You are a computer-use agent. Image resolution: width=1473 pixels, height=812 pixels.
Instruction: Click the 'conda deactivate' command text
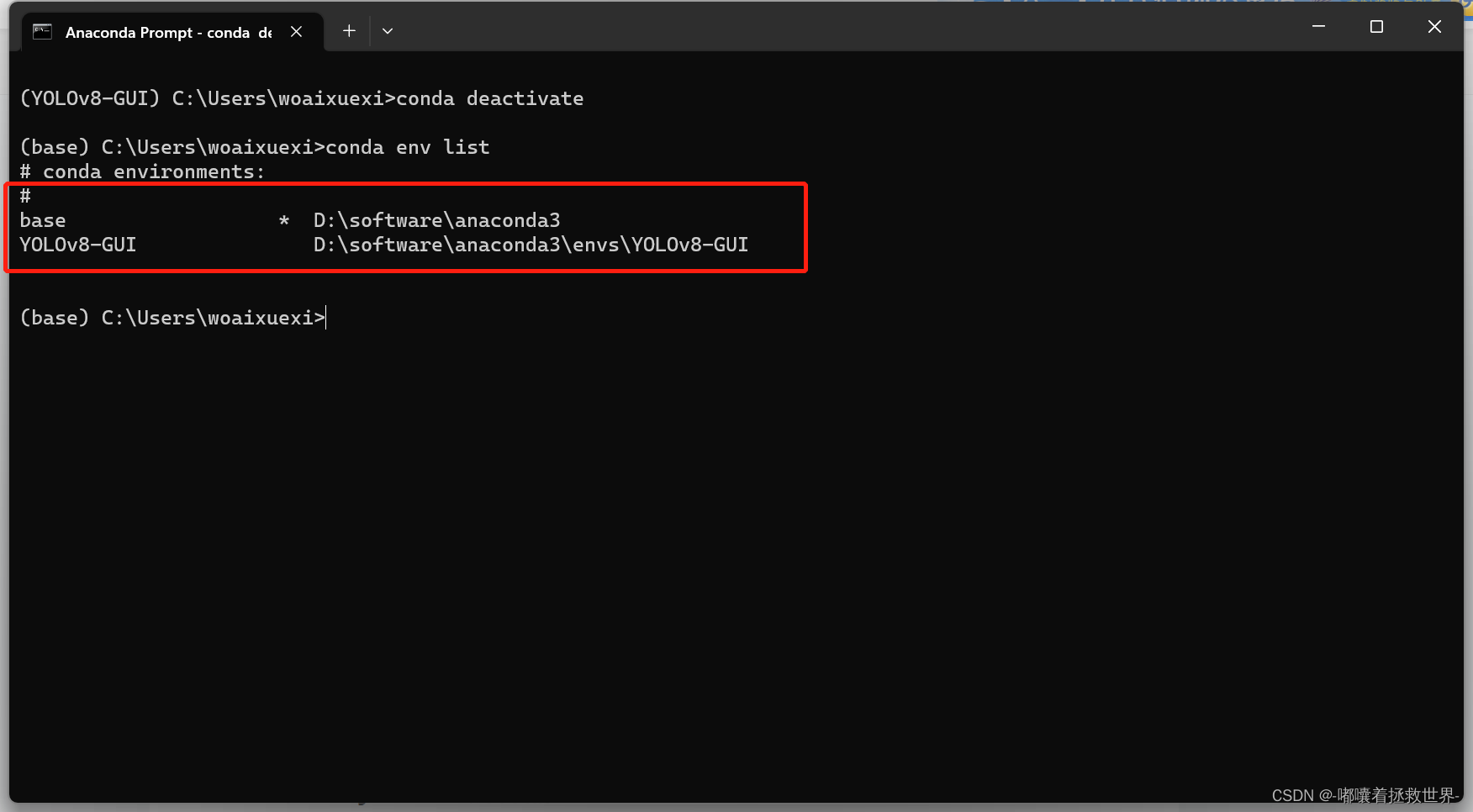490,98
